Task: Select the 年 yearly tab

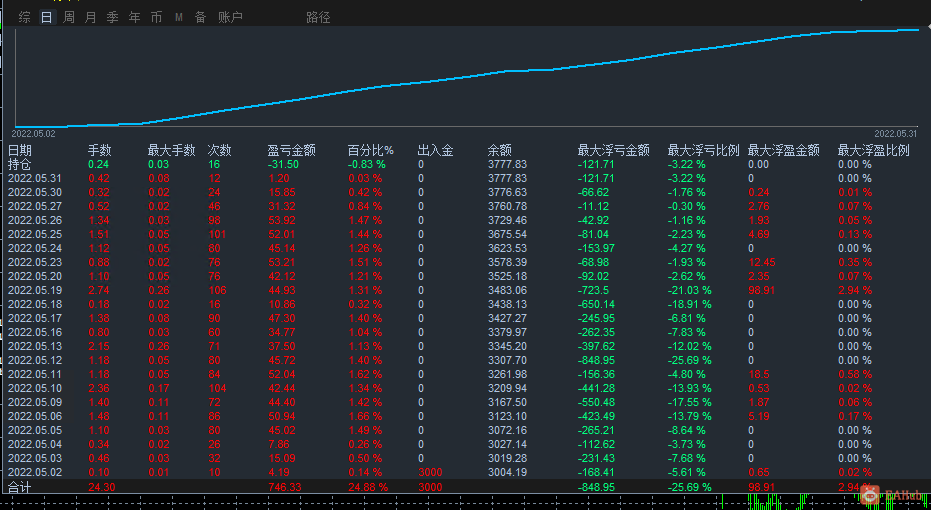Action: (x=135, y=17)
